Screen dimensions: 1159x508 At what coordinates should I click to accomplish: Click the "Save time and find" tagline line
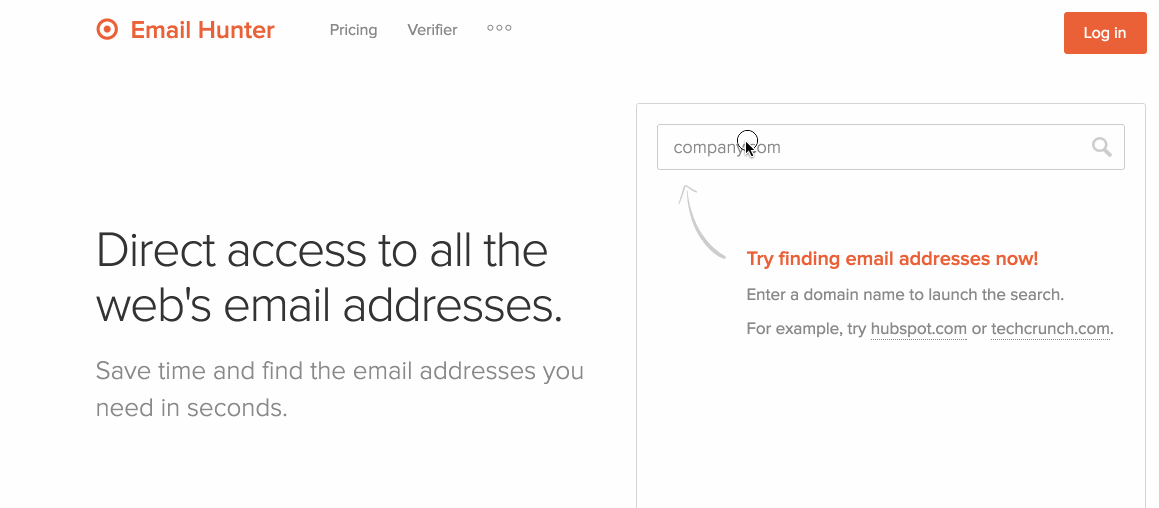[x=339, y=371]
